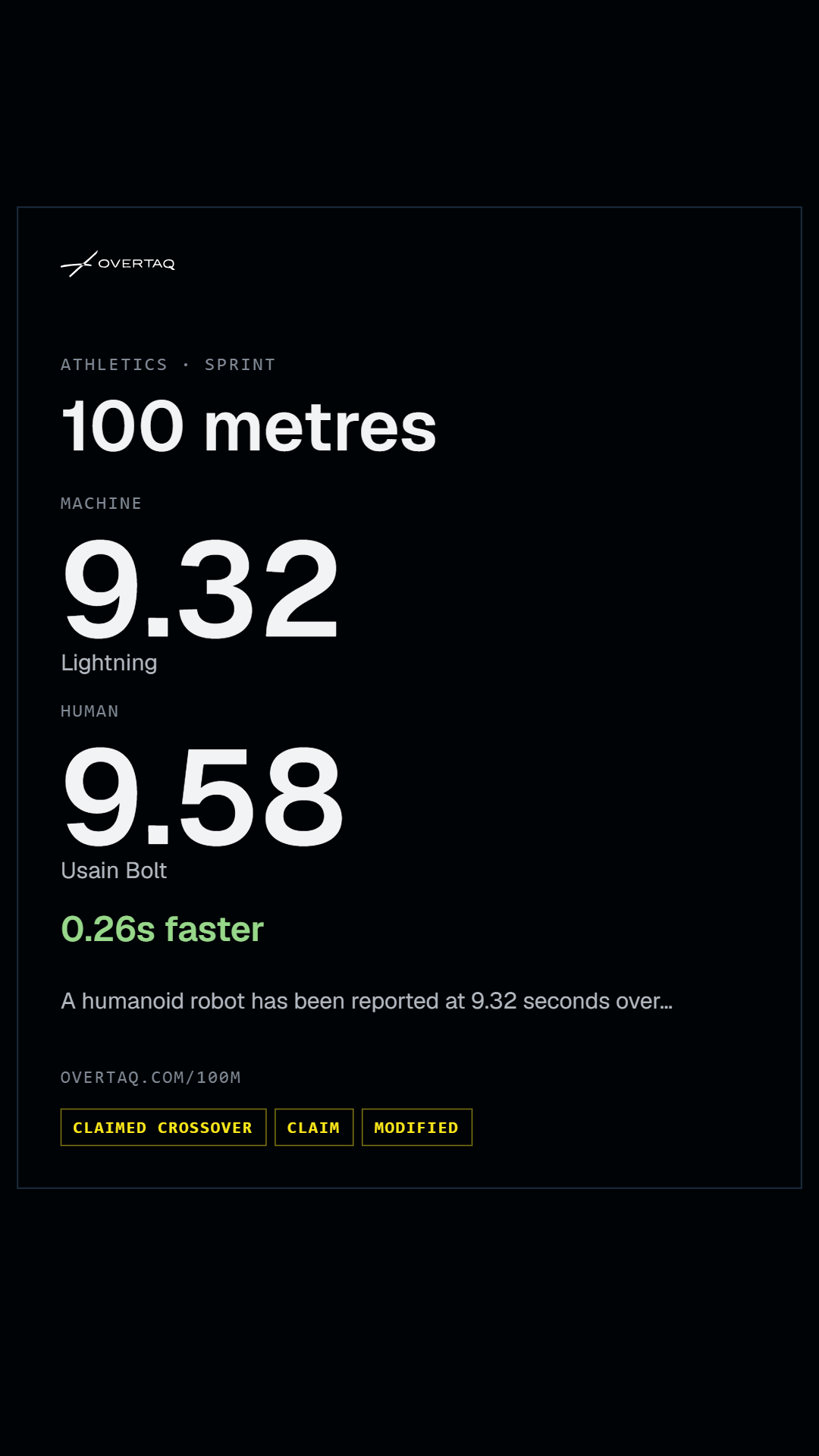Open the Lightning robot name
This screenshot has width=819, height=1456.
coord(109,663)
